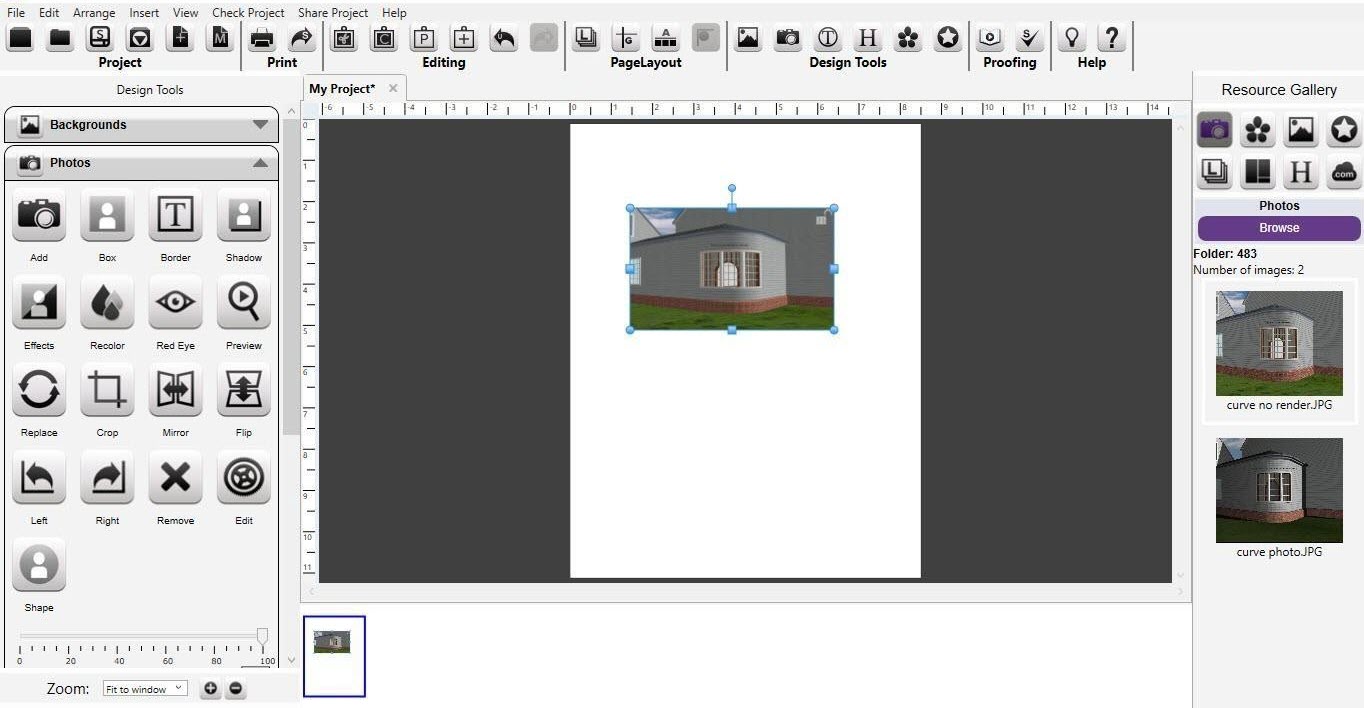
Task: Click the page thumbnail below the canvas
Action: pyautogui.click(x=334, y=656)
